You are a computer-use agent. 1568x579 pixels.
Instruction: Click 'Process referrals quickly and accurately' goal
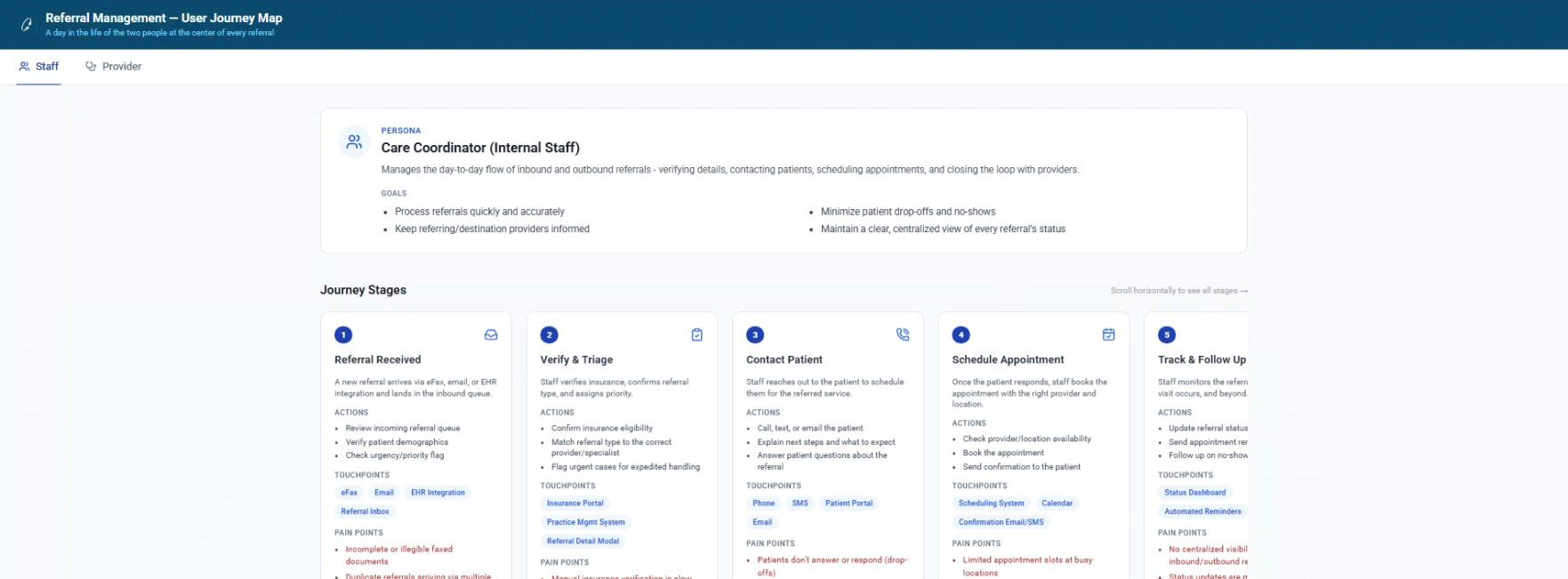479,212
